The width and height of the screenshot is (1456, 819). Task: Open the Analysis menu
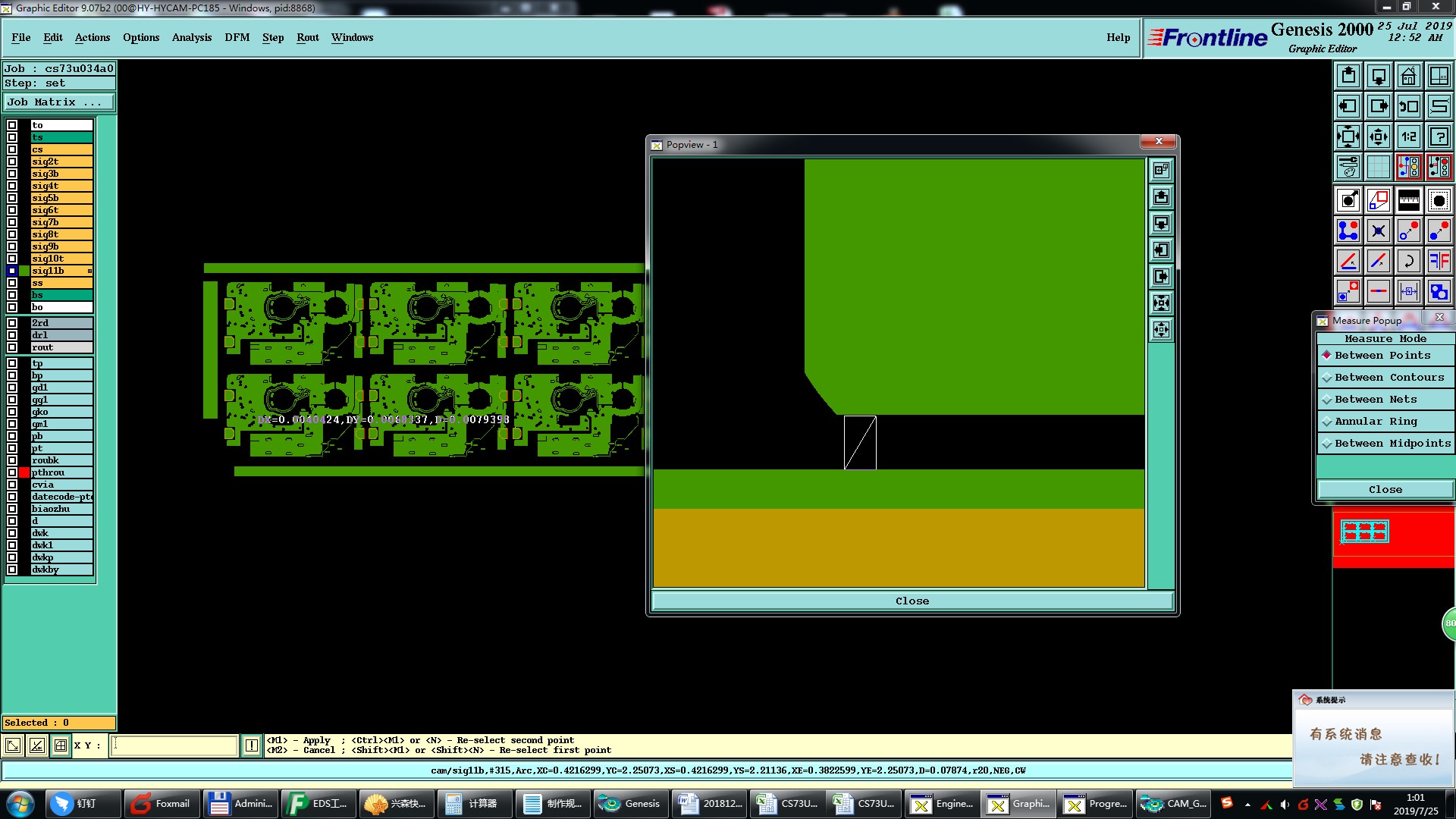(191, 37)
